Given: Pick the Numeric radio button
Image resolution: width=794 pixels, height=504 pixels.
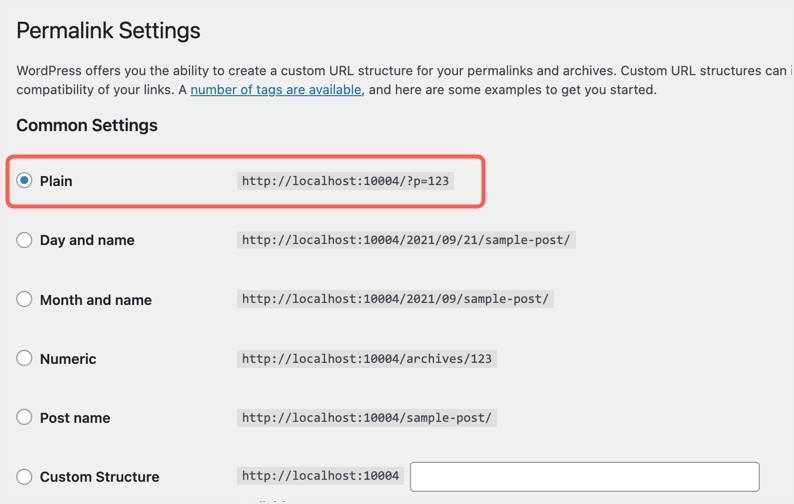Looking at the screenshot, I should click(24, 358).
